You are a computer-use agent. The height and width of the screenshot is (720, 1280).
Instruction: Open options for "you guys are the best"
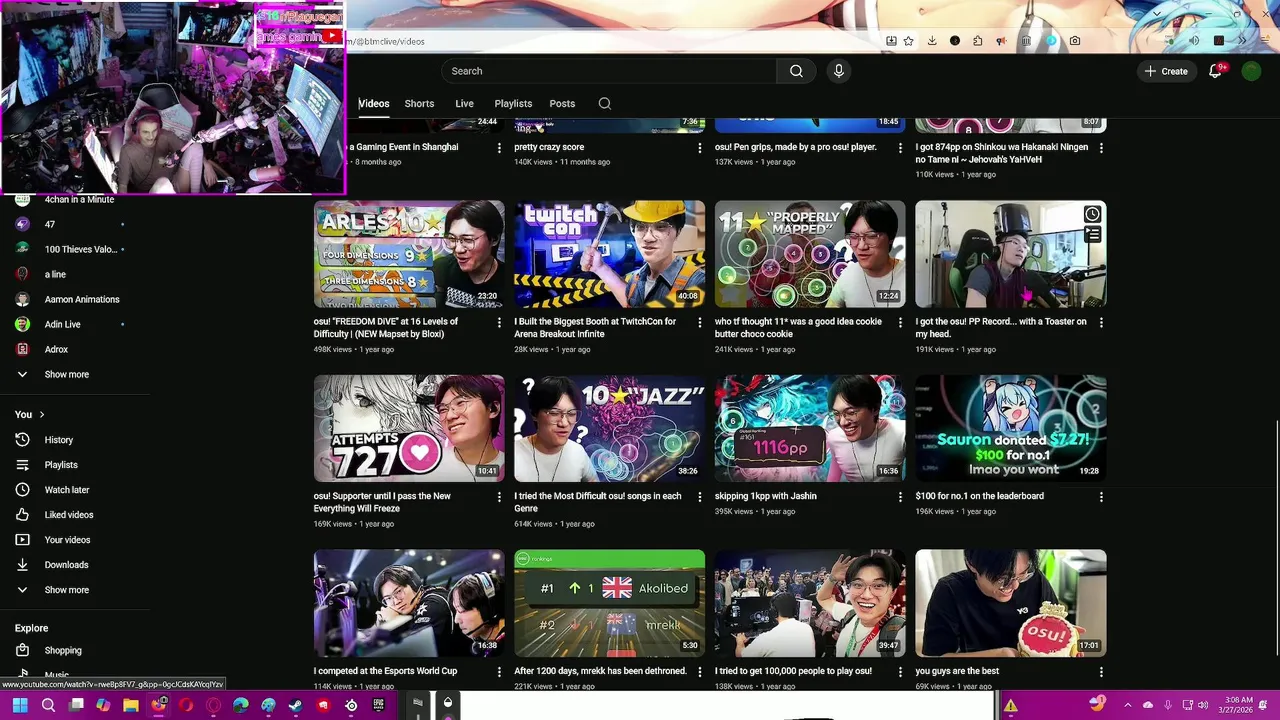1101,672
